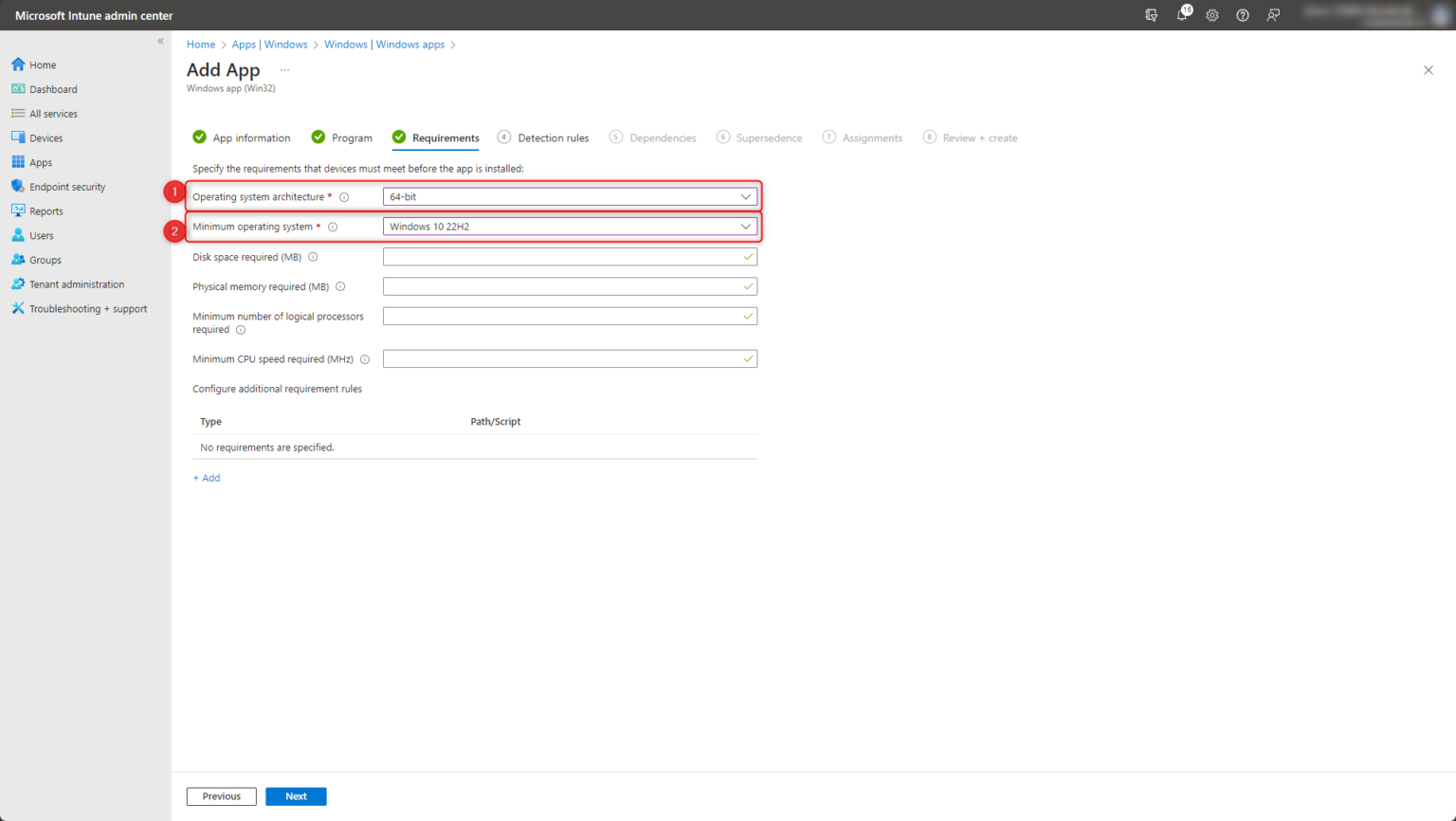Open the Apps section in the sidebar
This screenshot has height=821, width=1456.
(x=39, y=161)
